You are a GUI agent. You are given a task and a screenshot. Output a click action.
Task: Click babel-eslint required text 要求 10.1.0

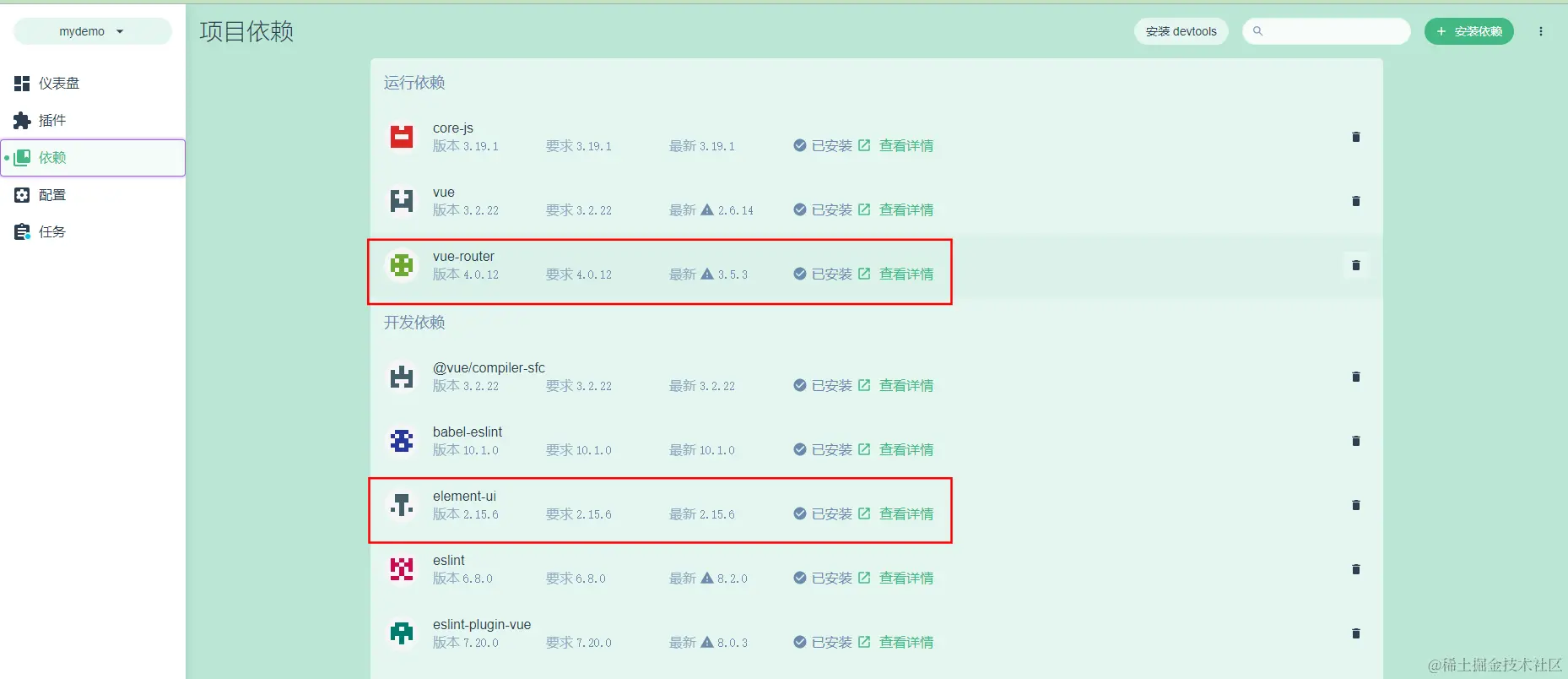(579, 450)
